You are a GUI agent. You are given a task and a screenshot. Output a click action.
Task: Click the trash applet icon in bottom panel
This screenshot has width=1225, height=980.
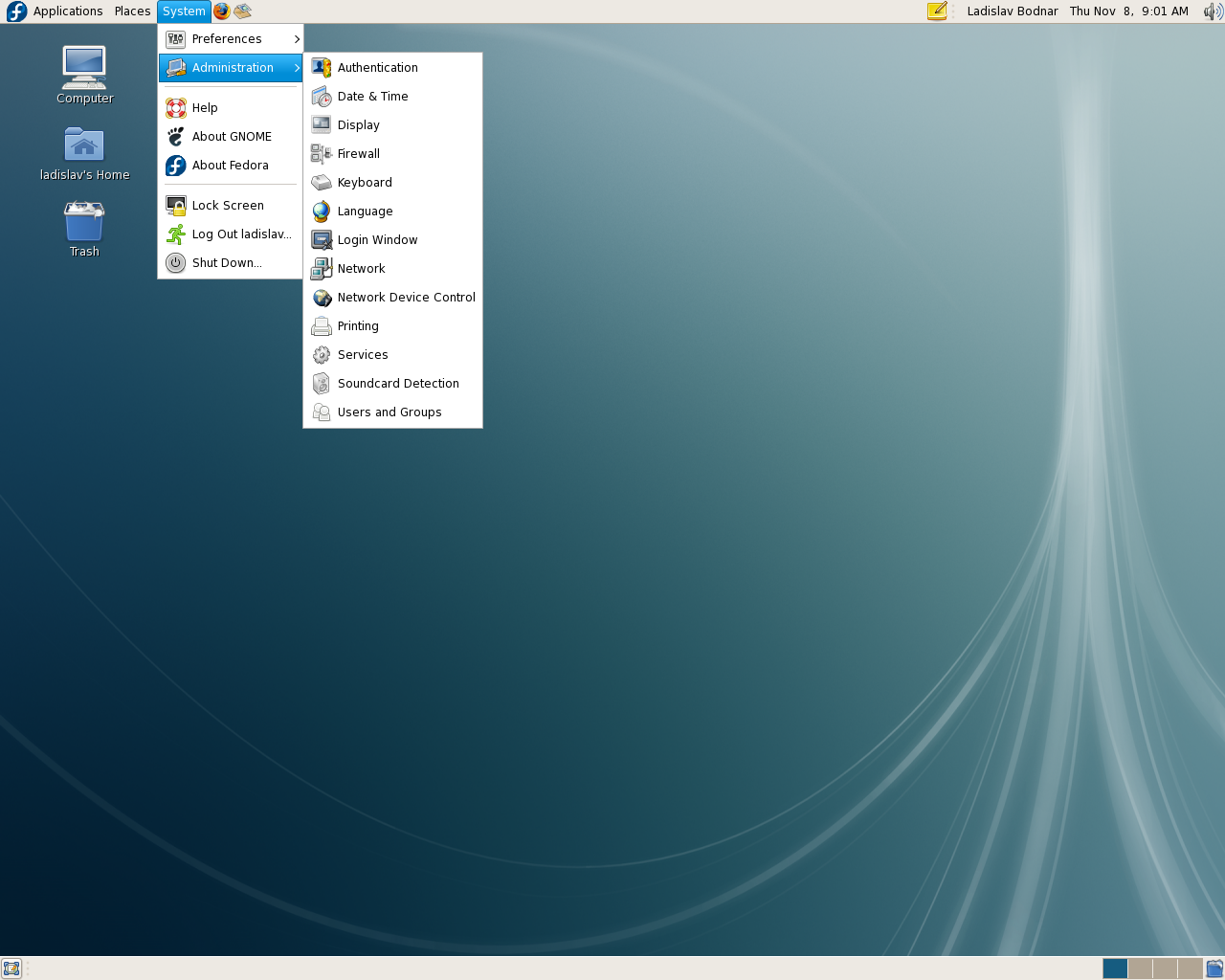1214,969
